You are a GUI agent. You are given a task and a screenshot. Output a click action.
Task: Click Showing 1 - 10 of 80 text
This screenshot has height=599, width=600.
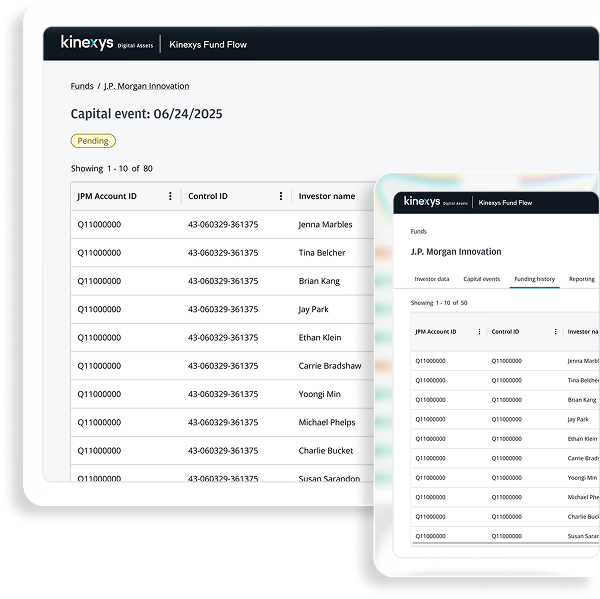tap(112, 169)
